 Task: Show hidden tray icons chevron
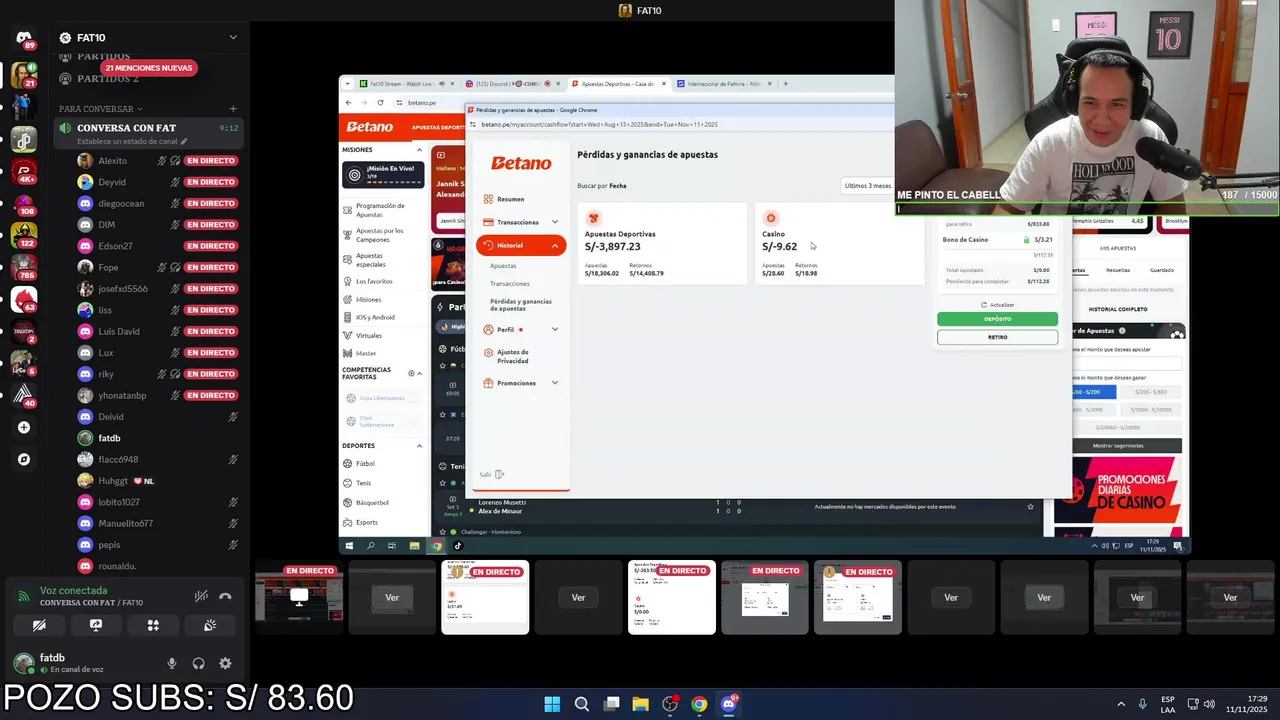[x=1120, y=704]
